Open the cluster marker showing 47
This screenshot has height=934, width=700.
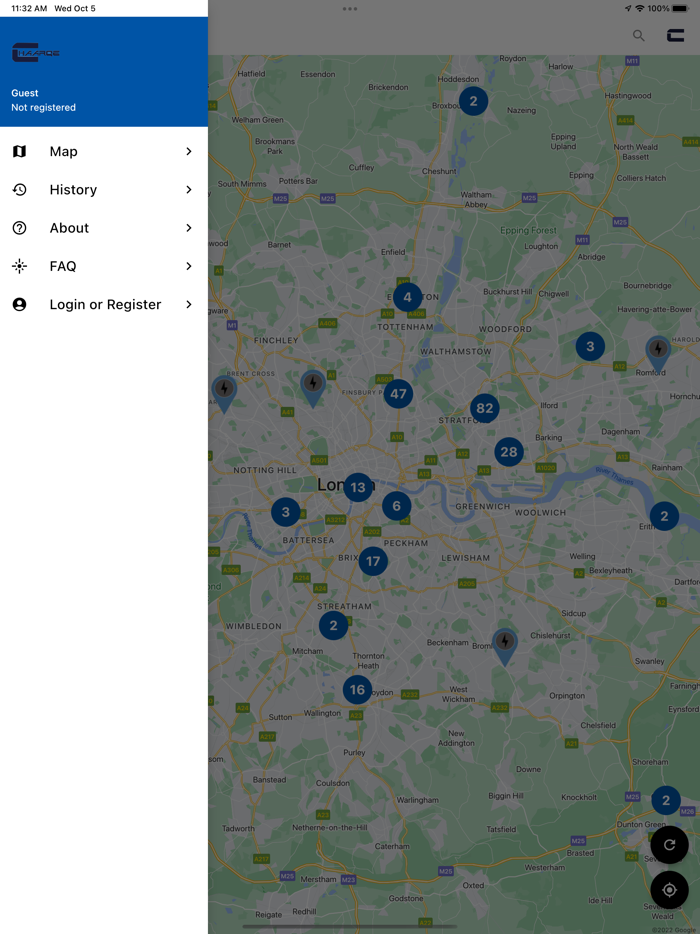399,394
